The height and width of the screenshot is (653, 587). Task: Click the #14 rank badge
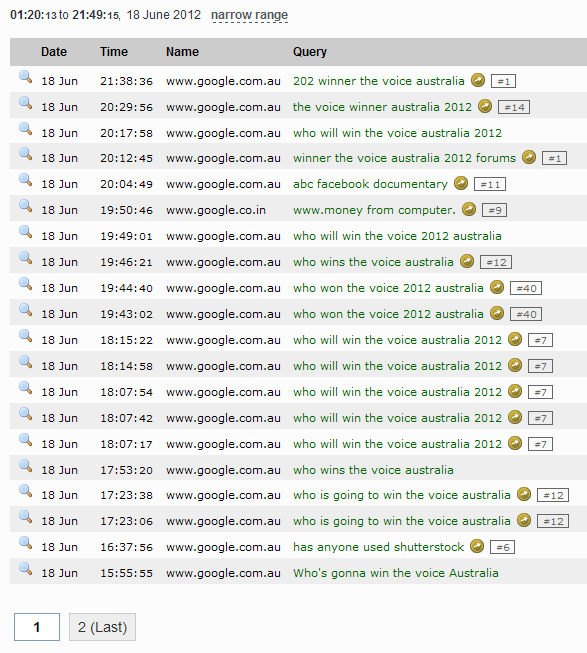point(514,107)
